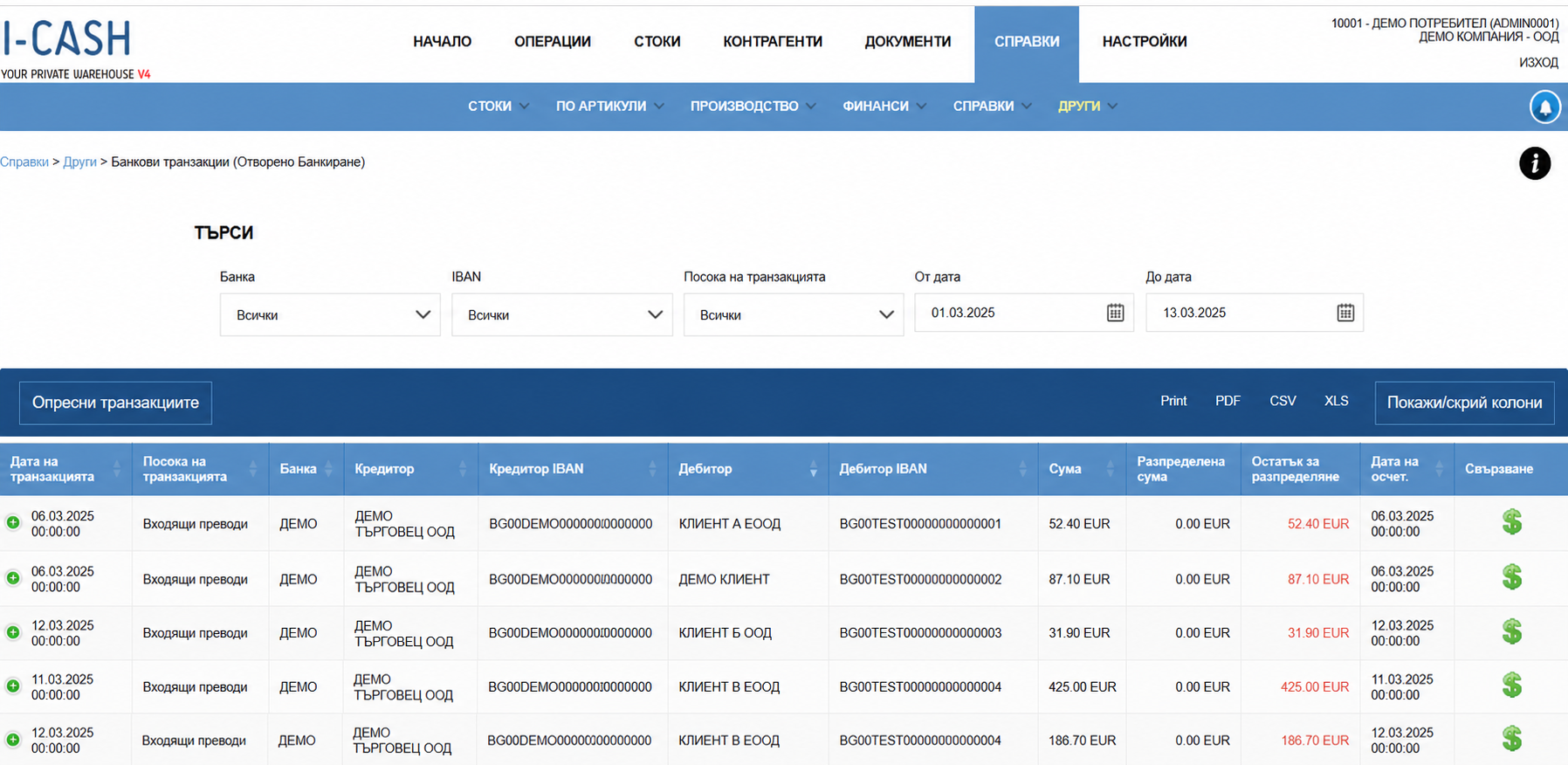Expand the ПРОИЗВОДСТВО submenu
This screenshot has width=1568, height=765.
[753, 107]
